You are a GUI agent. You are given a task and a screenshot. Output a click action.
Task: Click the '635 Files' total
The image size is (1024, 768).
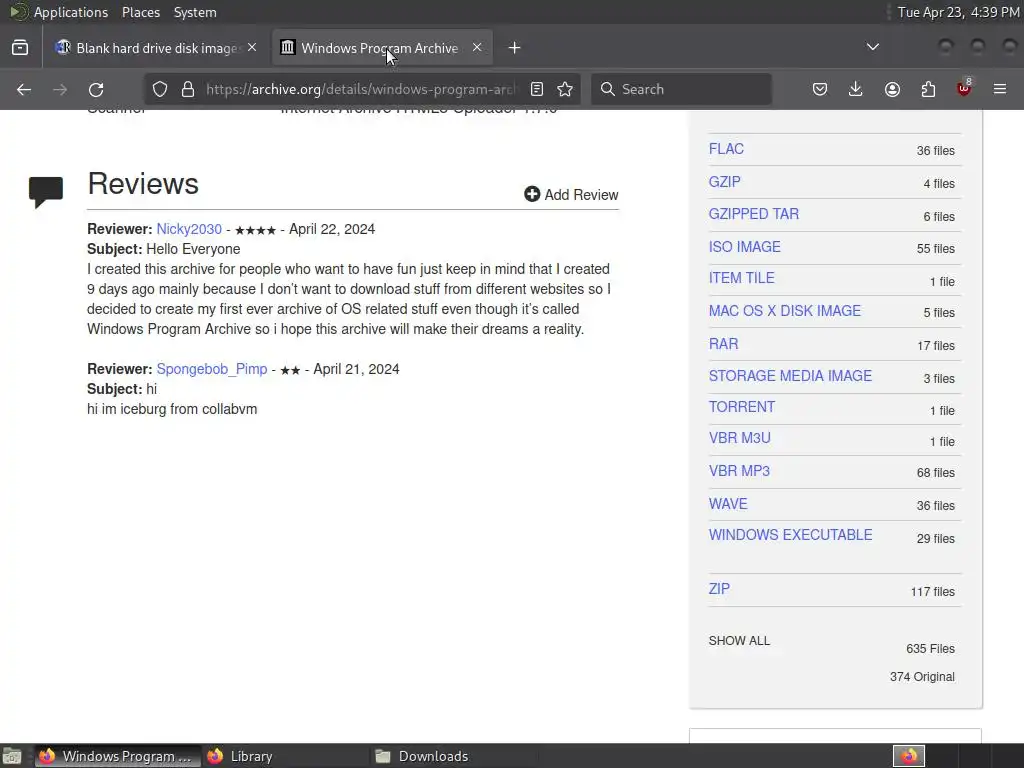tap(930, 648)
